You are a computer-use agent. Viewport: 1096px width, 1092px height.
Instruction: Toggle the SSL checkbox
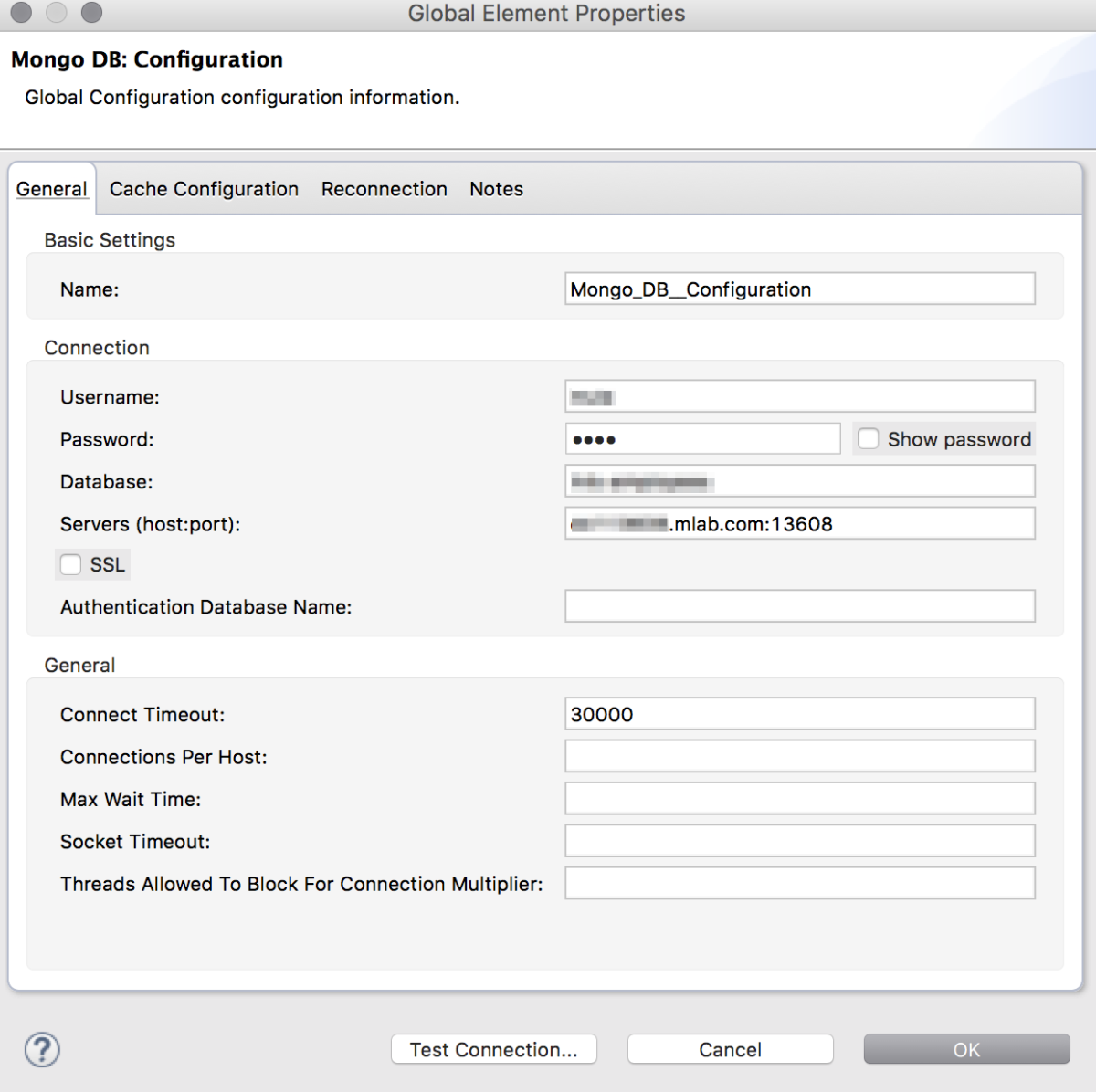coord(71,565)
